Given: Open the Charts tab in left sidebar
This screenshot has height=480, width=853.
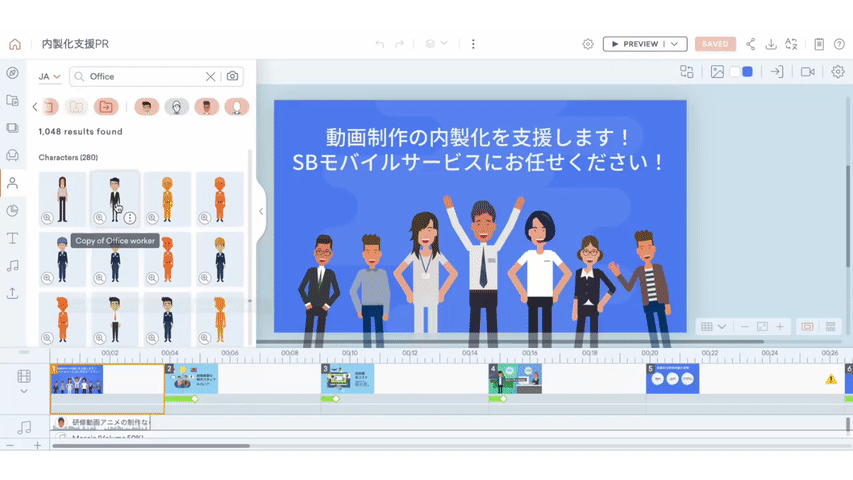Looking at the screenshot, I should [x=13, y=211].
